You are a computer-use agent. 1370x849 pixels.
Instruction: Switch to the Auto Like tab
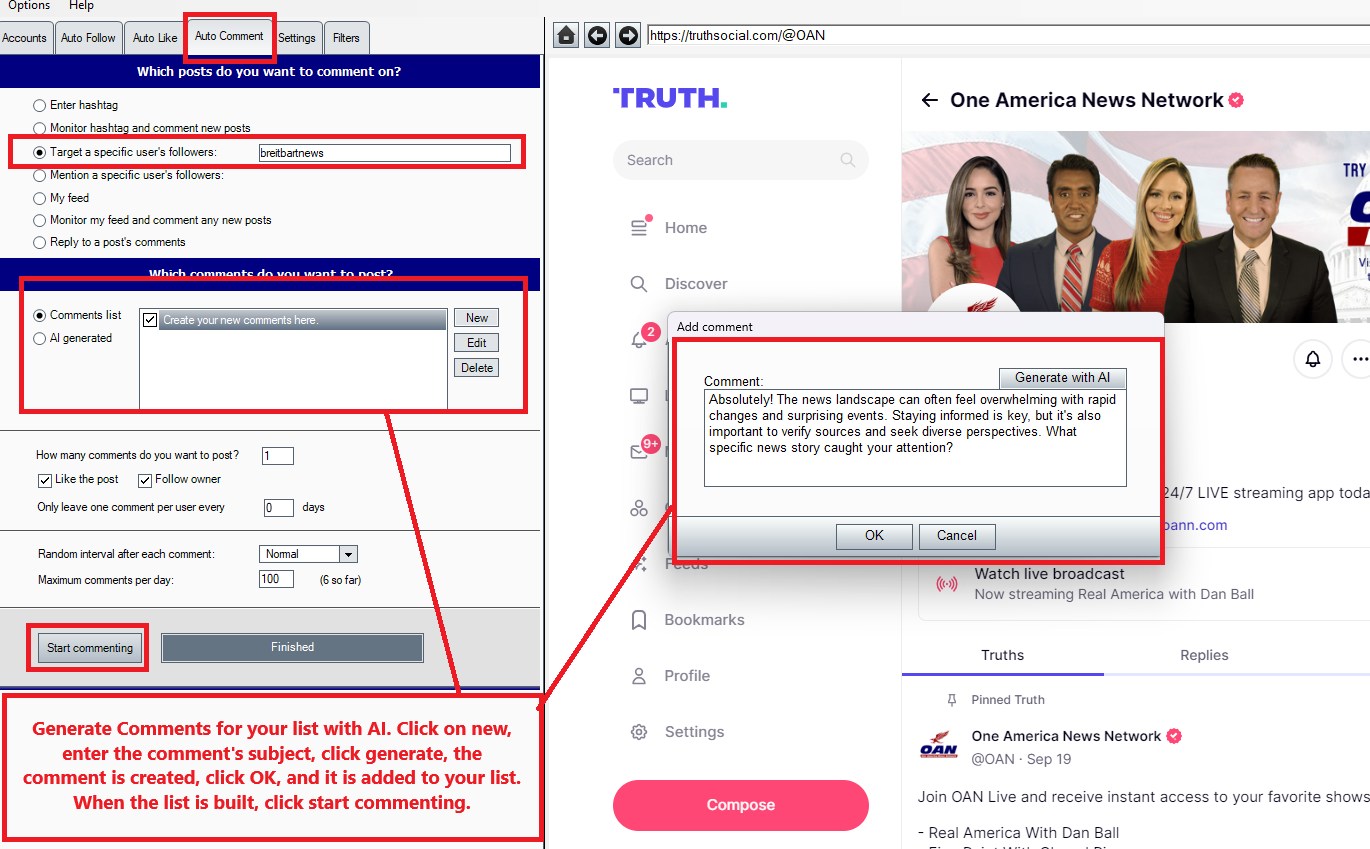(x=155, y=38)
